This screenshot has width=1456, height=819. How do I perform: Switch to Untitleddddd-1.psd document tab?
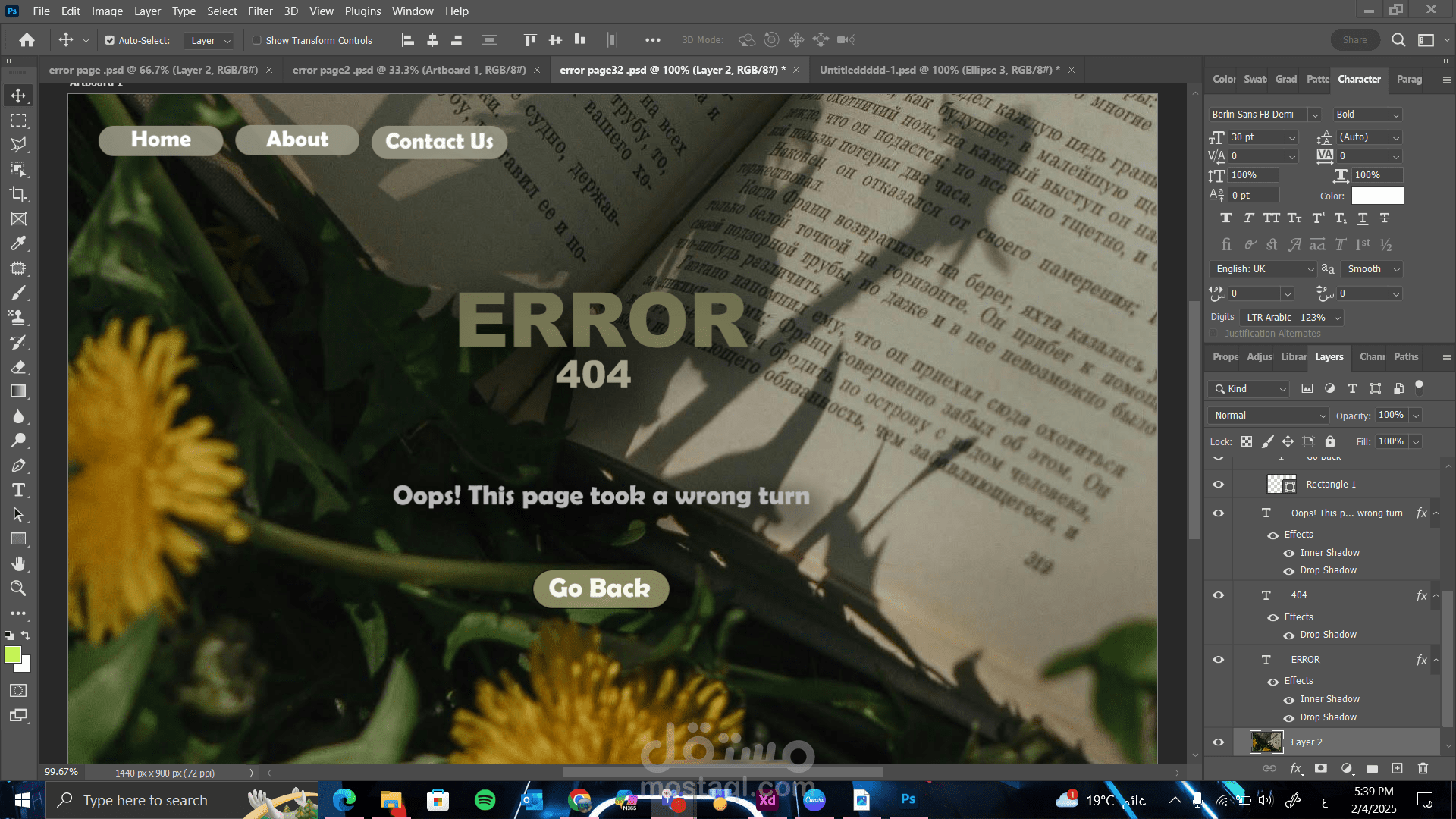tap(940, 70)
